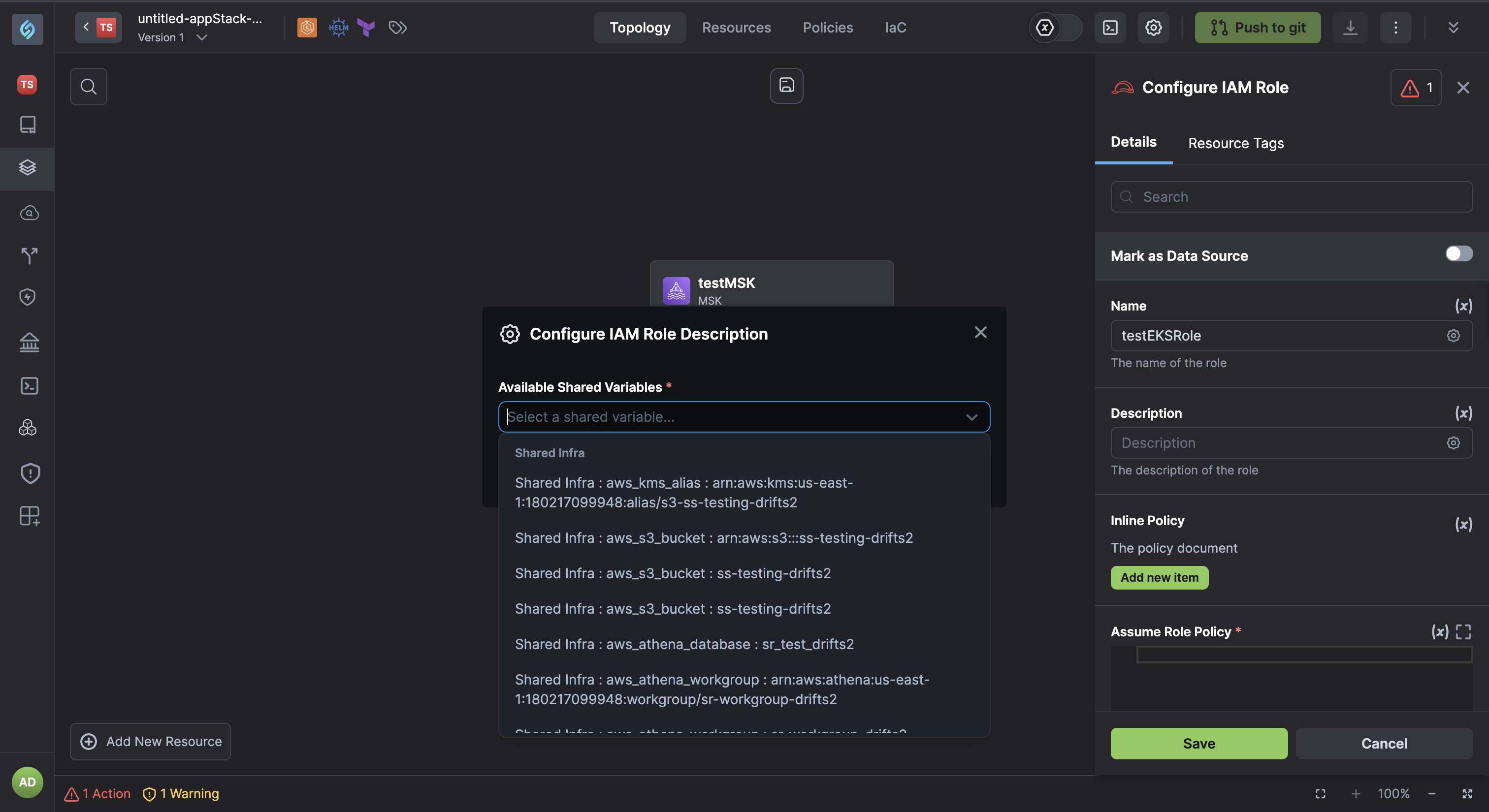1489x812 pixels.
Task: Open the warning count badge in IAM panel
Action: pyautogui.click(x=1416, y=88)
